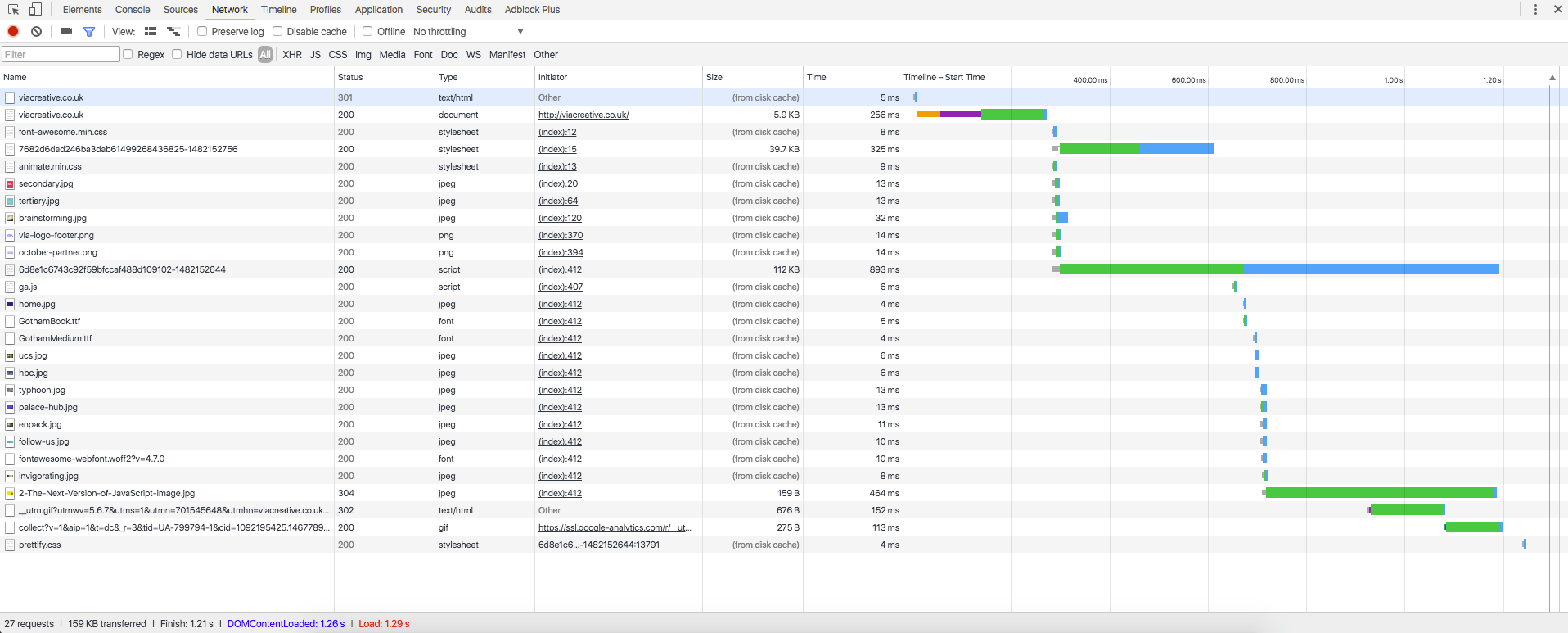Open the Console tab

[x=133, y=10]
